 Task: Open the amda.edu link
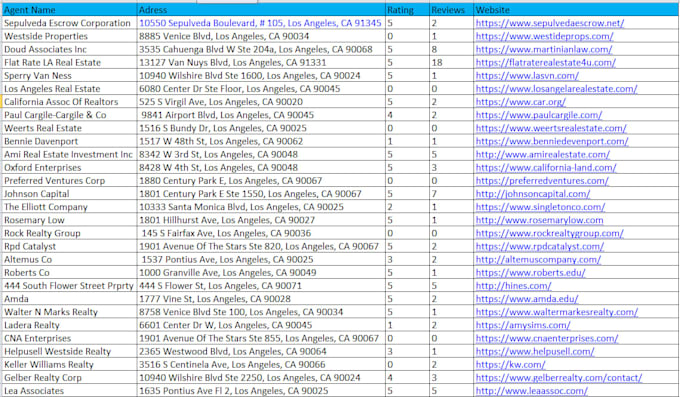527,299
